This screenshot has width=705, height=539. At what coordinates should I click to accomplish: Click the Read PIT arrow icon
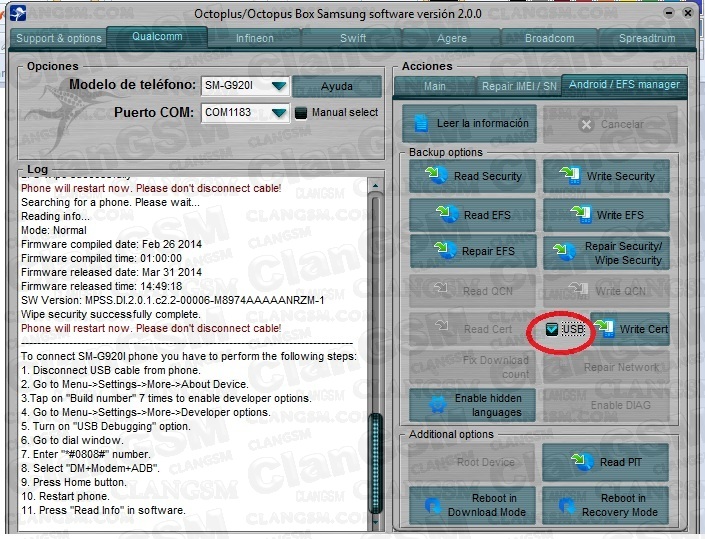coord(582,462)
